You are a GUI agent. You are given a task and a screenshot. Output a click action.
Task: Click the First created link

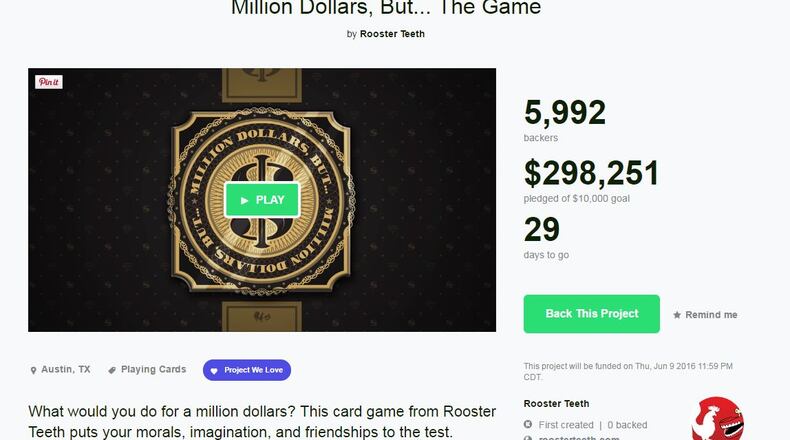click(565, 425)
